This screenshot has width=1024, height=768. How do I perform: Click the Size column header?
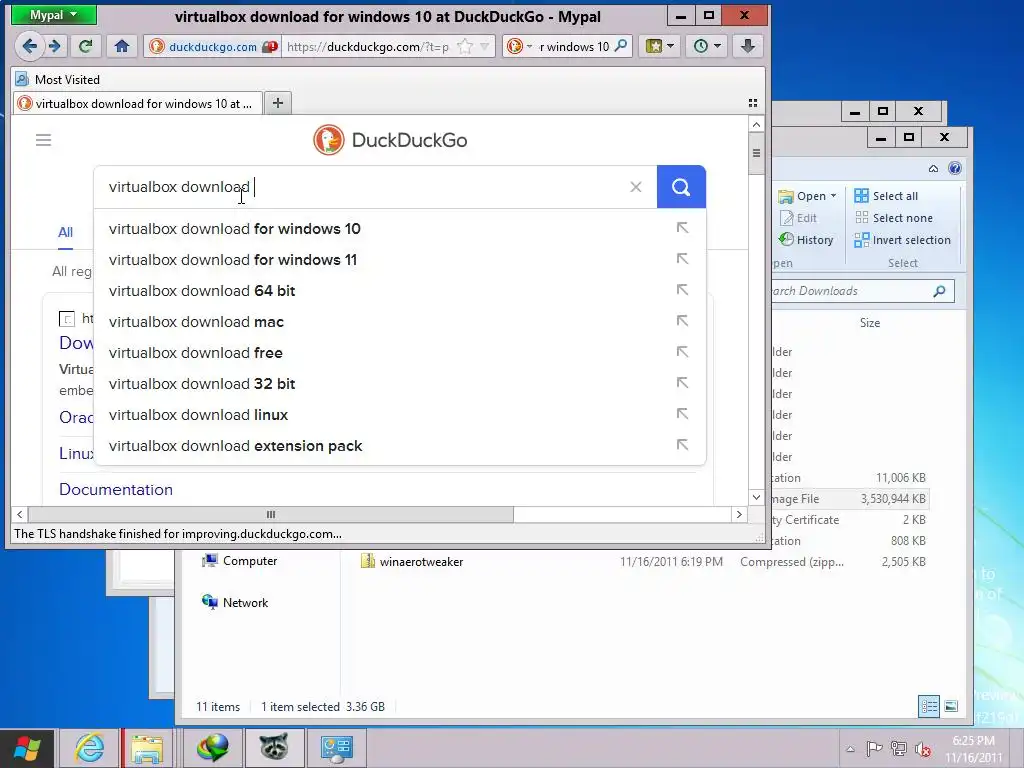(869, 323)
